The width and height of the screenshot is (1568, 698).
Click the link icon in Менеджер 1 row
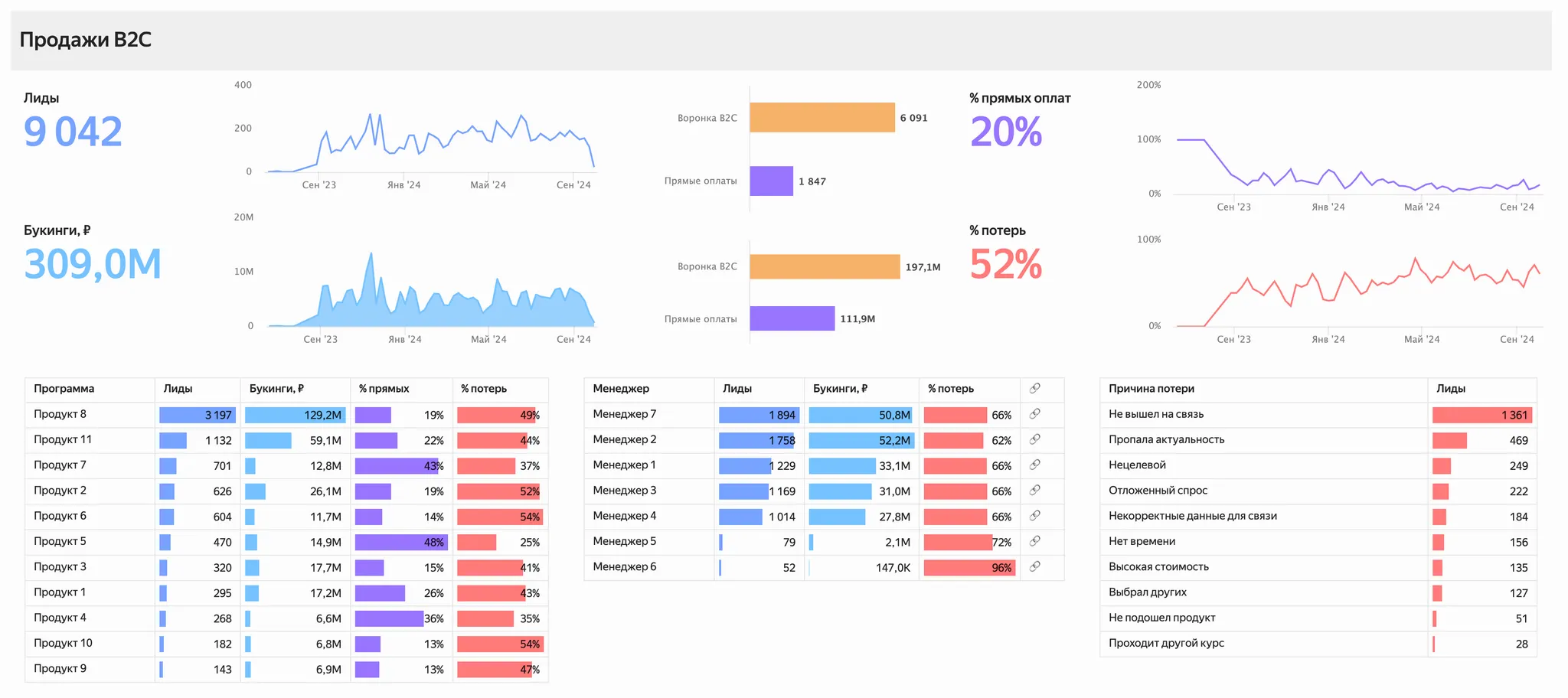[1034, 465]
